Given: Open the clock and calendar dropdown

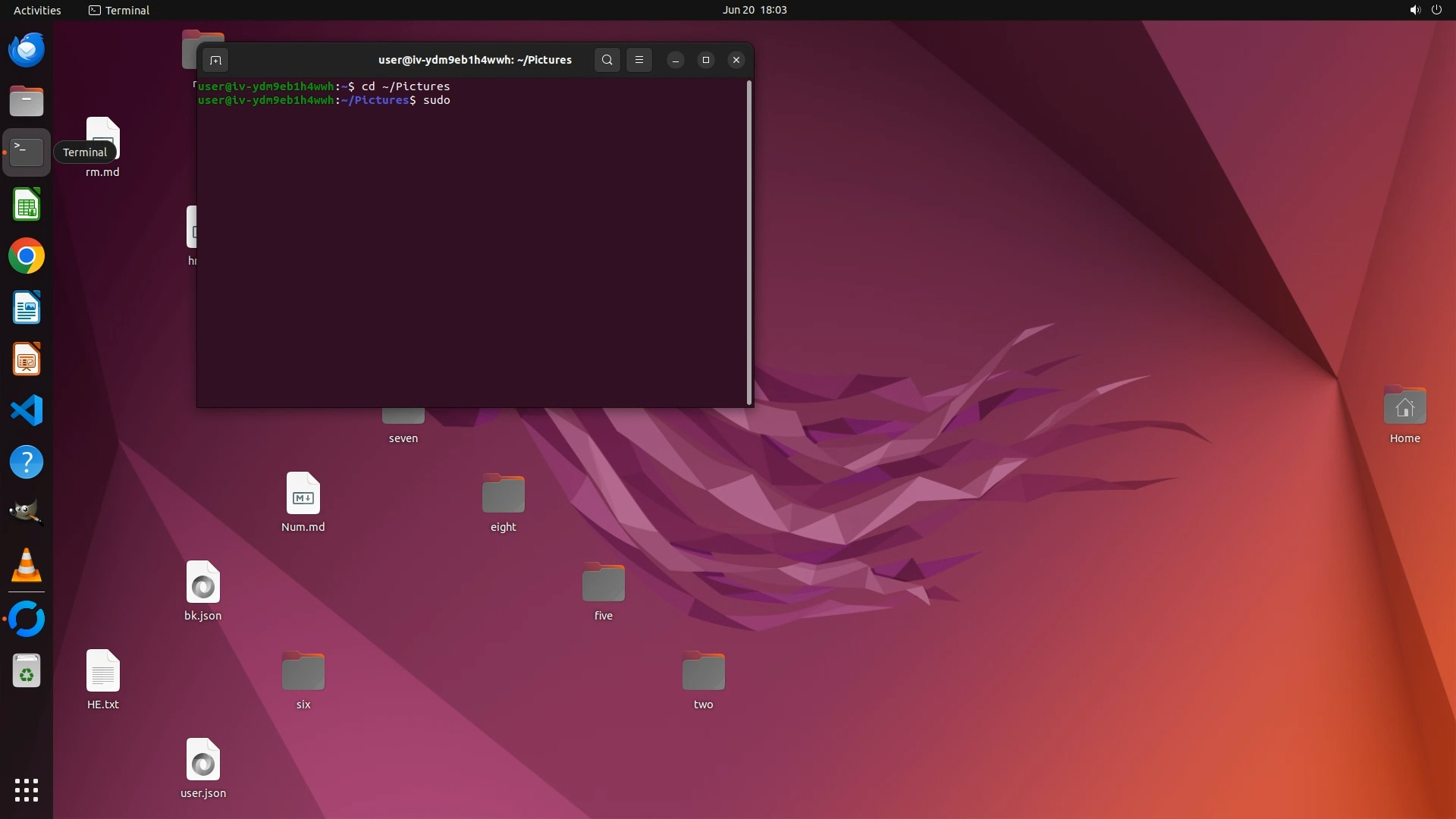Looking at the screenshot, I should coord(754,10).
